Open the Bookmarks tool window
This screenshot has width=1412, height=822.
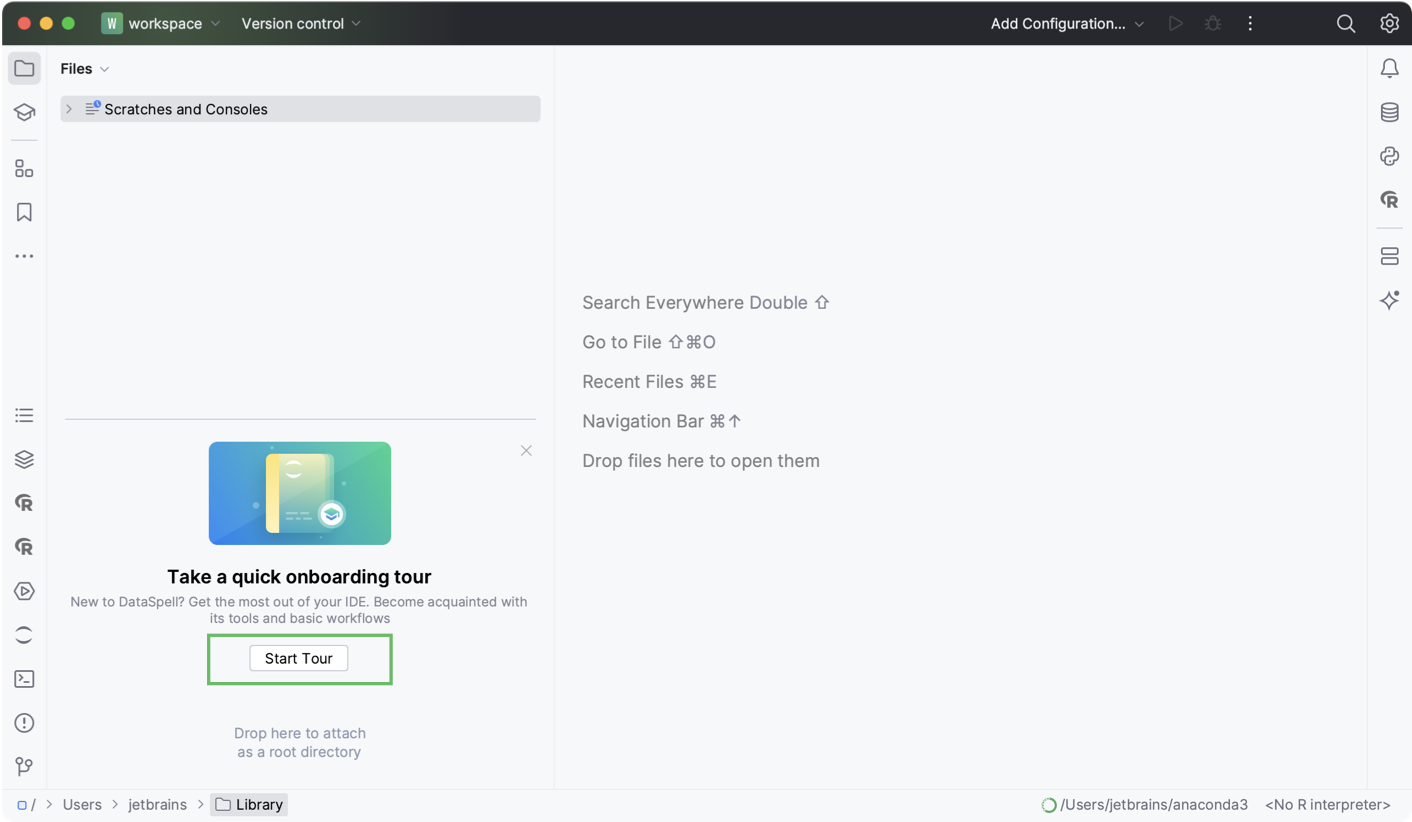(24, 212)
